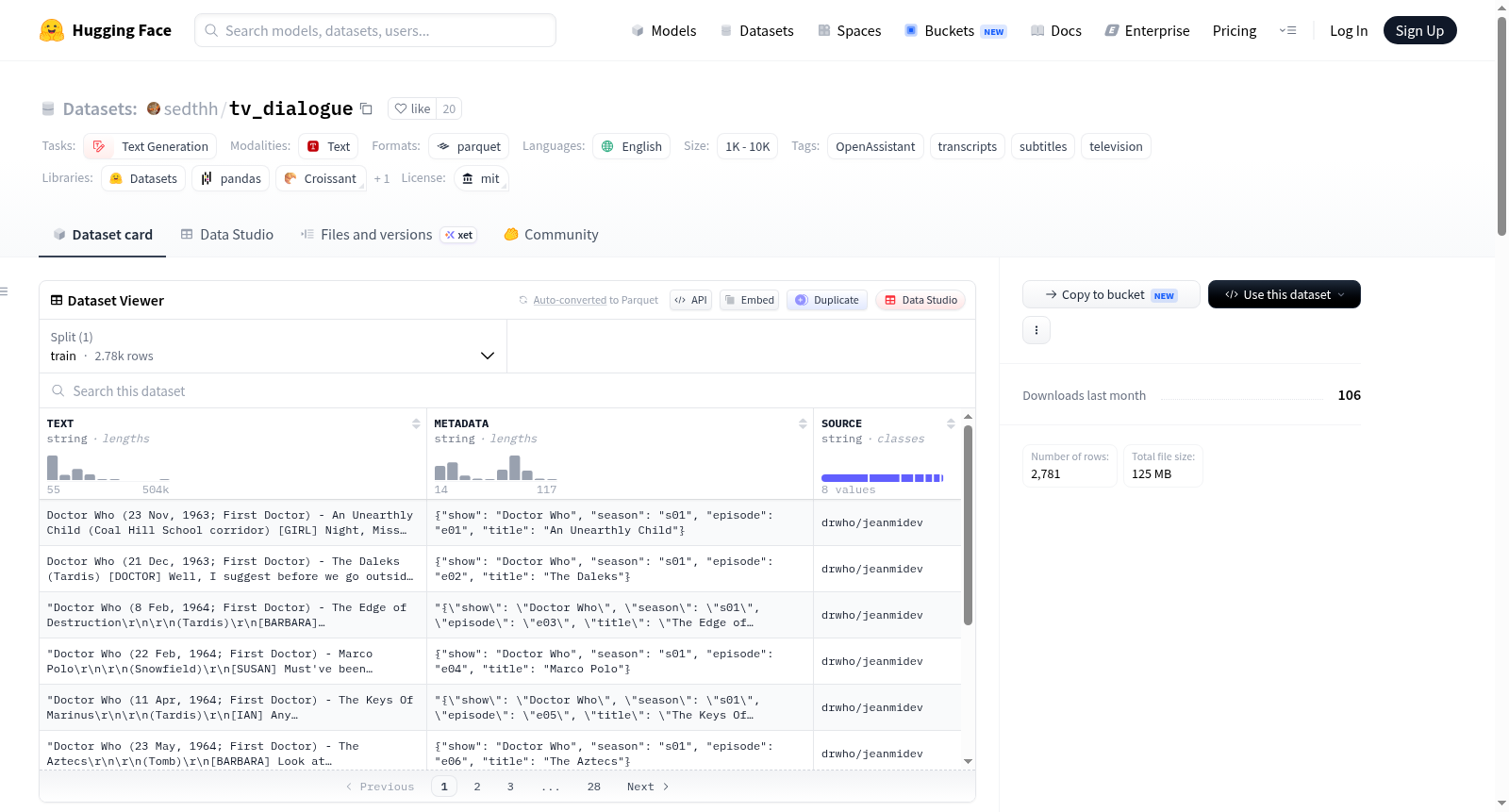Click the dataset table vertical scrollbar
Viewport: 1509px width, 812px height.
point(968,524)
